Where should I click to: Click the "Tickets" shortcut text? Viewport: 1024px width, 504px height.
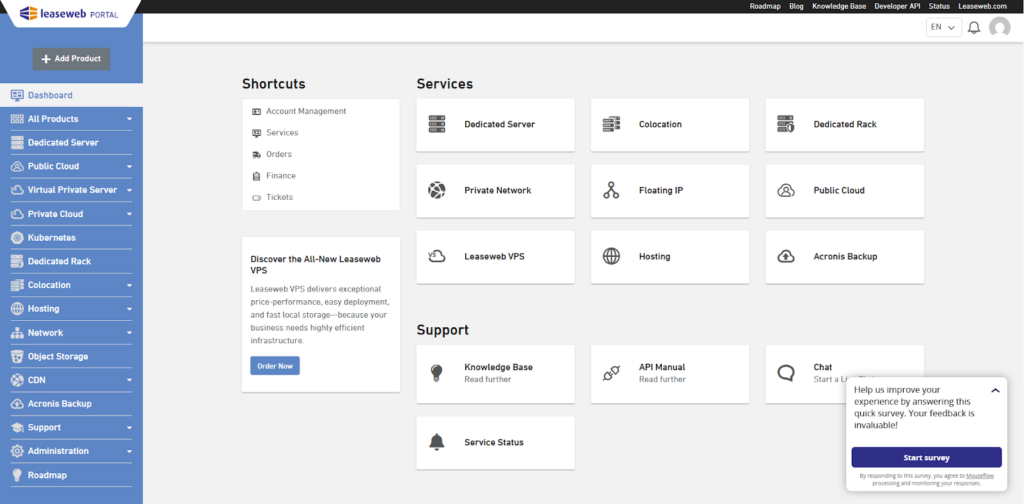click(280, 197)
